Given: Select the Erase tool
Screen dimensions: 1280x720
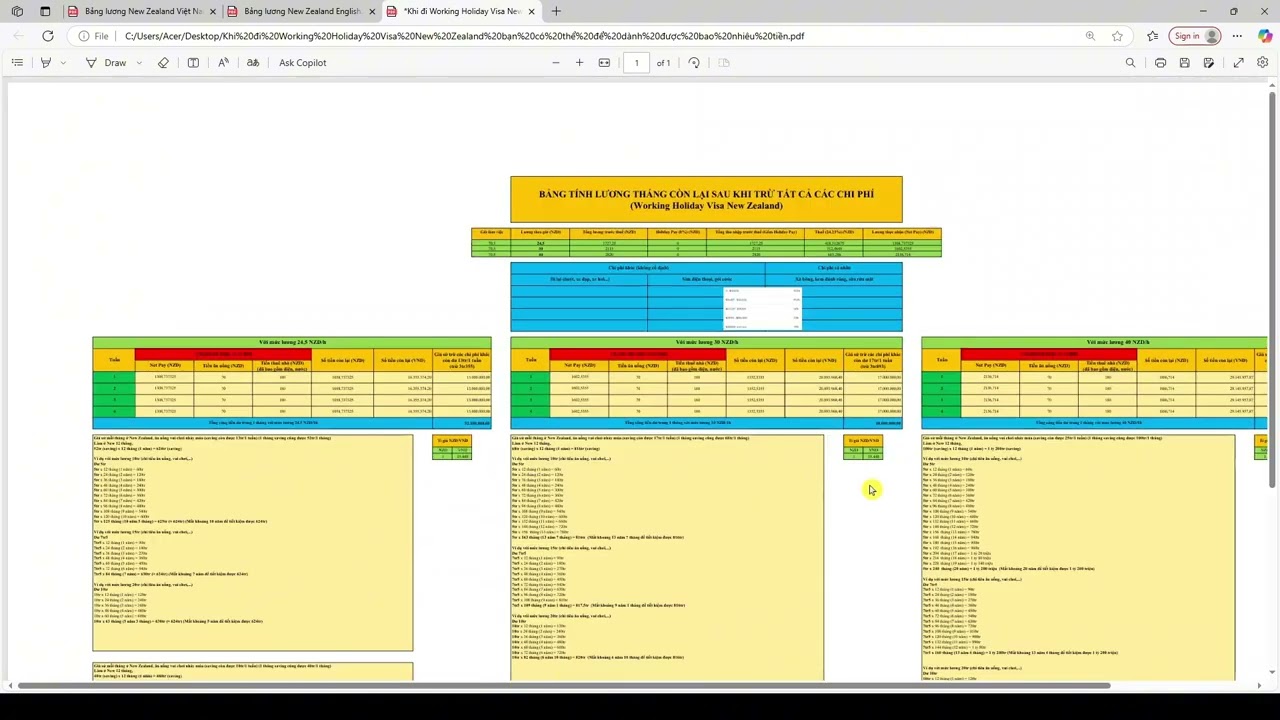Looking at the screenshot, I should point(164,62).
